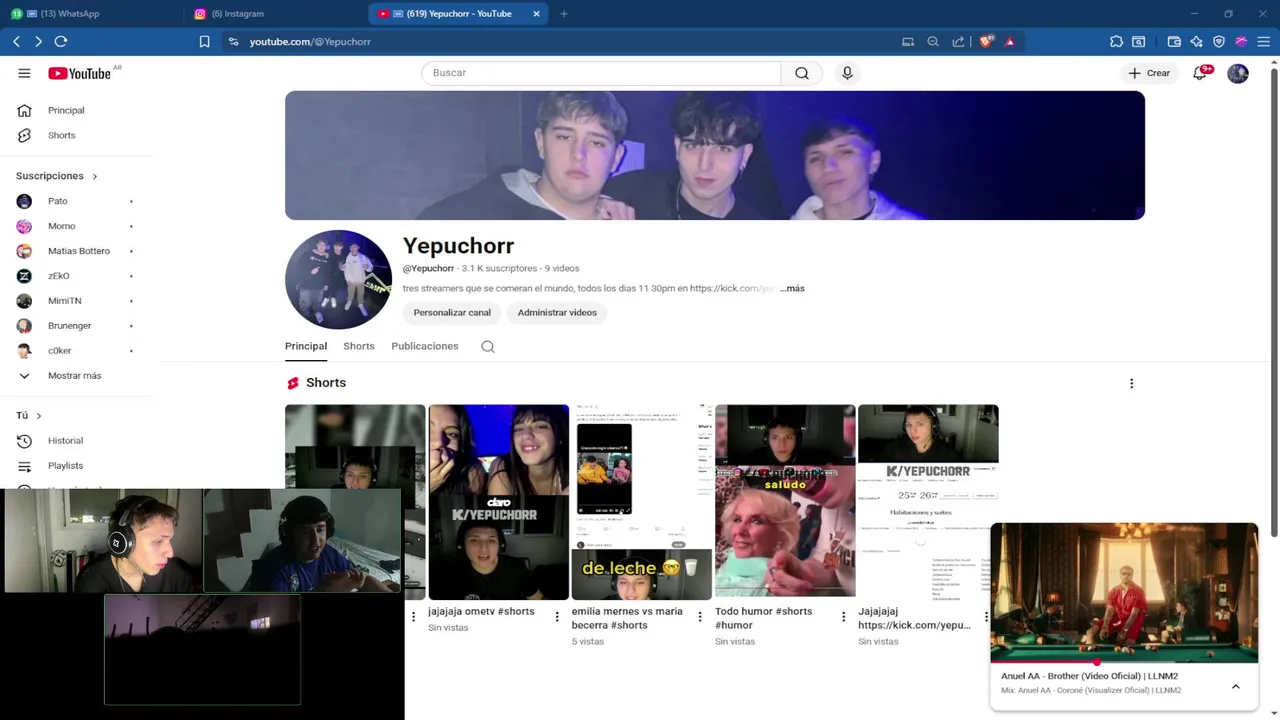The width and height of the screenshot is (1280, 720).
Task: Go forward with the browser arrow
Action: [38, 41]
